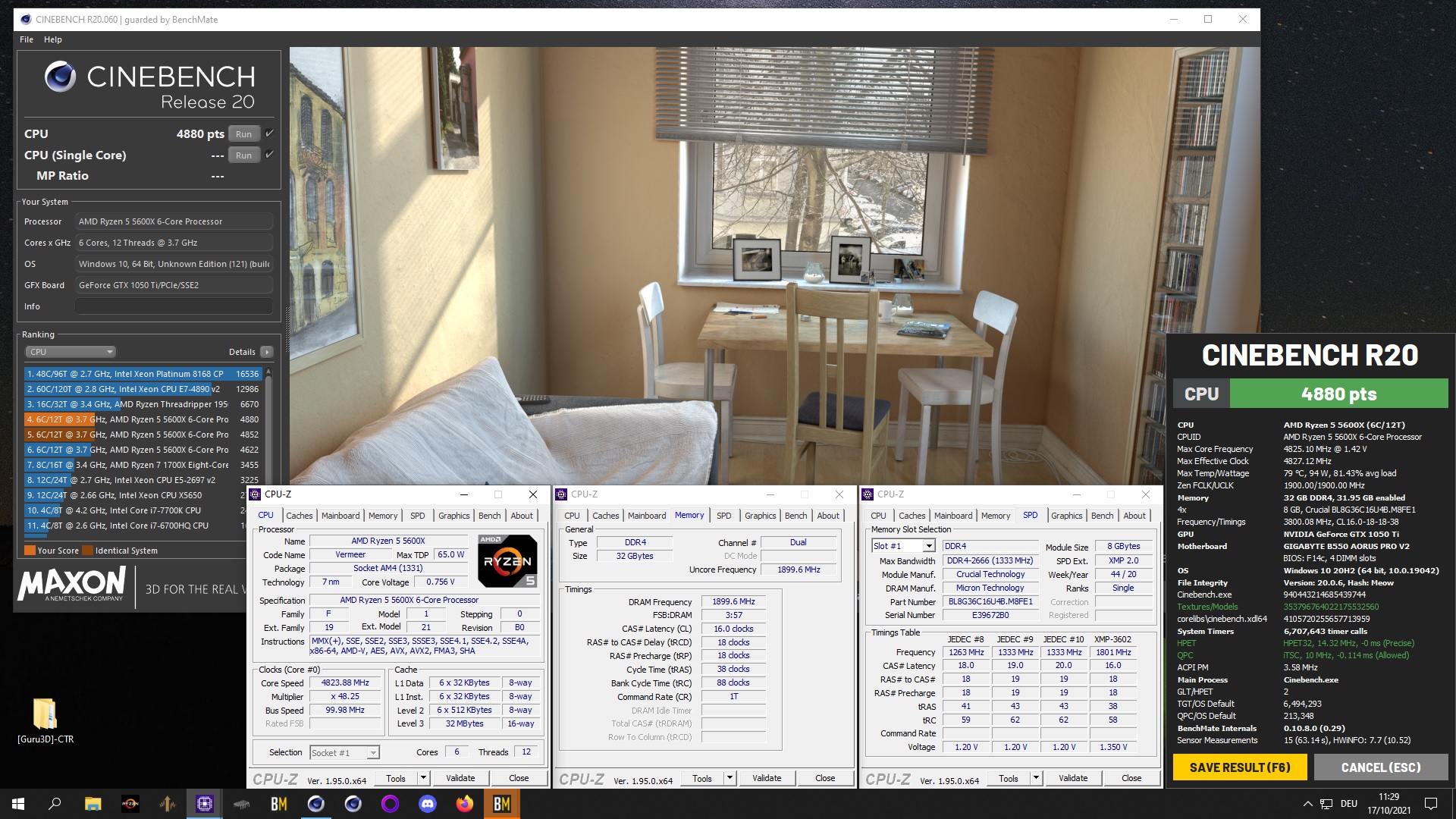Open Discord from the taskbar
Viewport: 1456px width, 819px height.
pyautogui.click(x=428, y=804)
